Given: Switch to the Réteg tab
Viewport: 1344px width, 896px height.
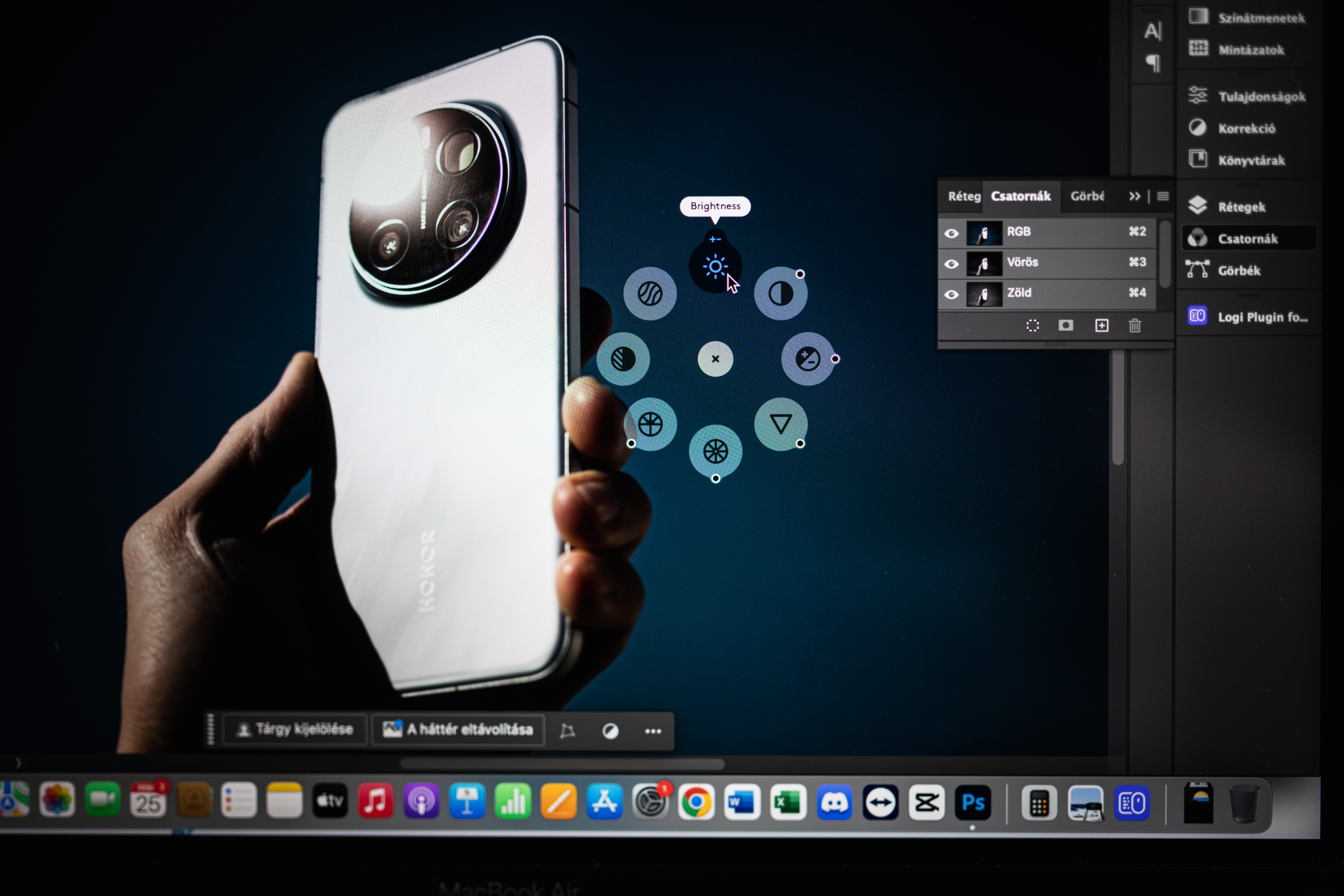Looking at the screenshot, I should tap(963, 197).
